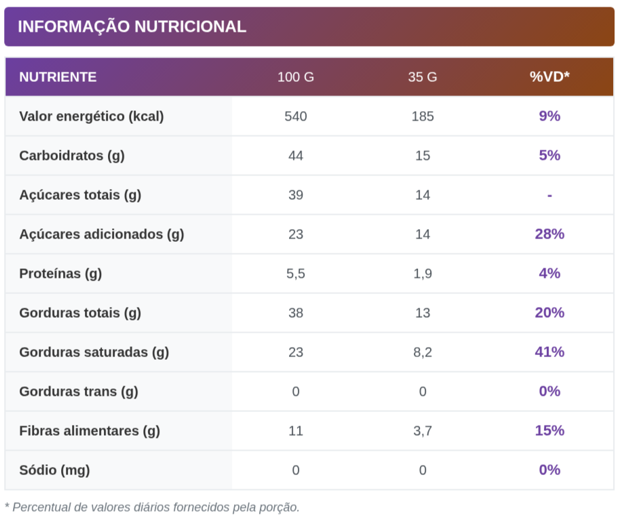Viewport: 622px width, 522px height.
Task: Click the NUTRIENTE column header
Action: 58,77
